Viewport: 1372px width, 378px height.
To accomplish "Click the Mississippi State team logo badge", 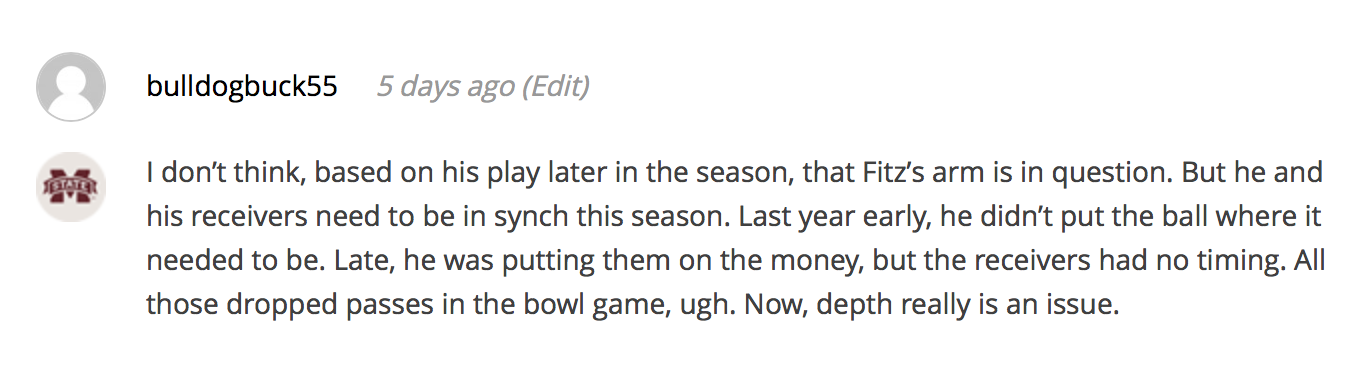I will 71,187.
